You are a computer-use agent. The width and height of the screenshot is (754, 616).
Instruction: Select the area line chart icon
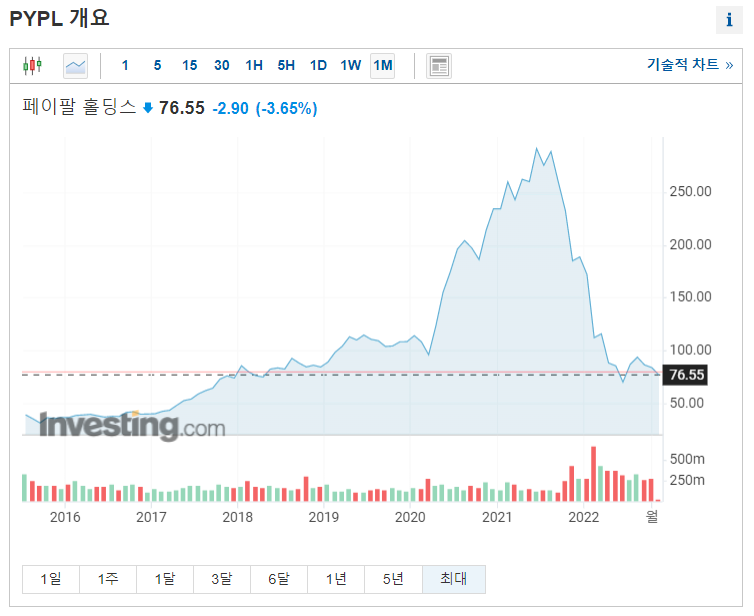click(x=75, y=66)
